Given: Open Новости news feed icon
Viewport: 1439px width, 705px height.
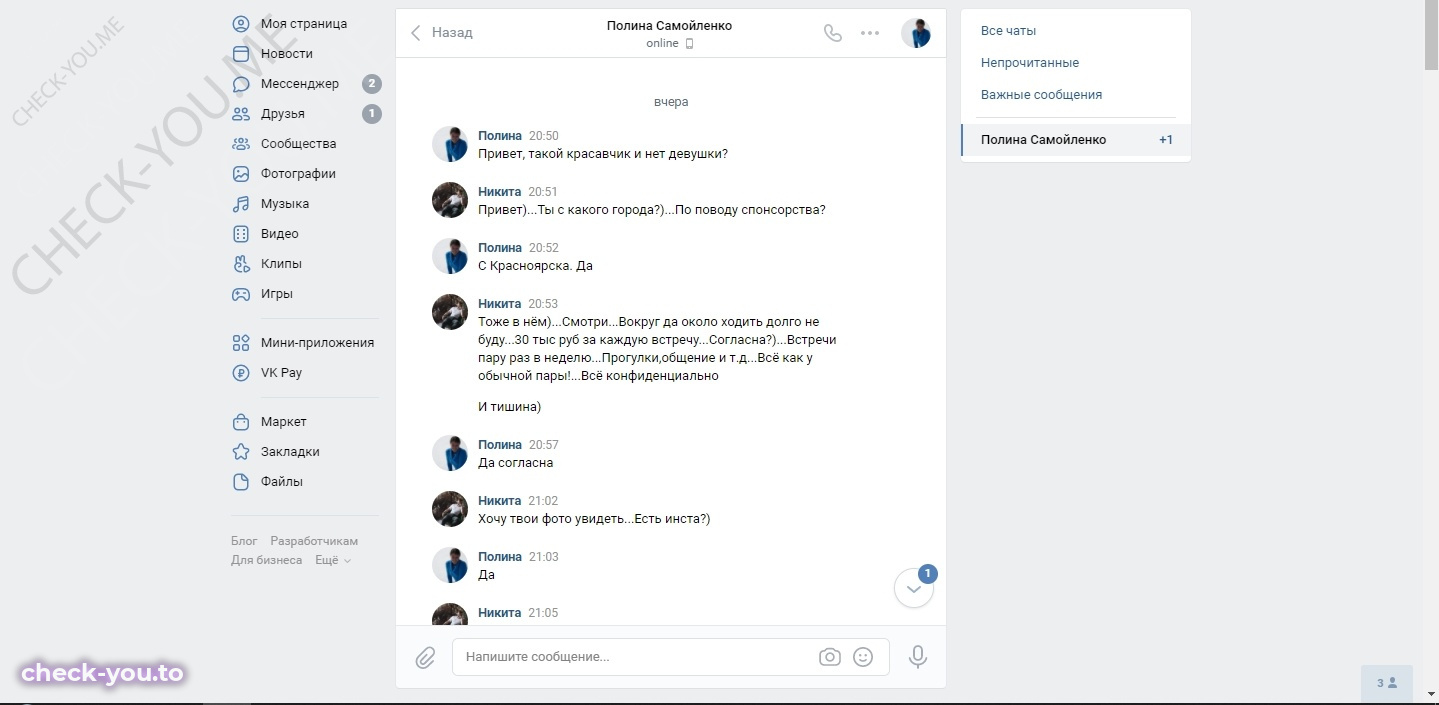Looking at the screenshot, I should click(x=241, y=54).
